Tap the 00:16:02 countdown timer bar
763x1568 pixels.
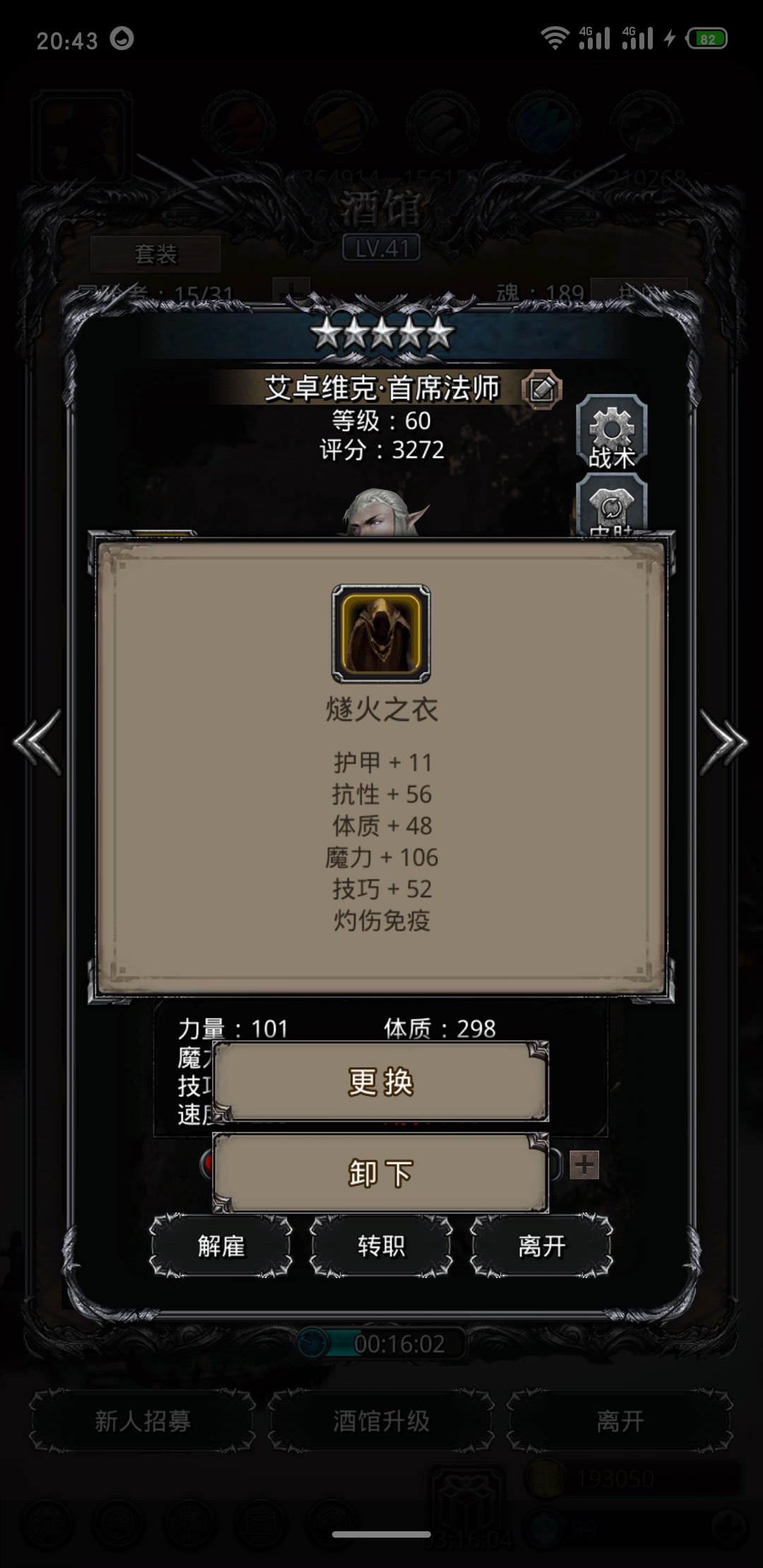point(381,1343)
